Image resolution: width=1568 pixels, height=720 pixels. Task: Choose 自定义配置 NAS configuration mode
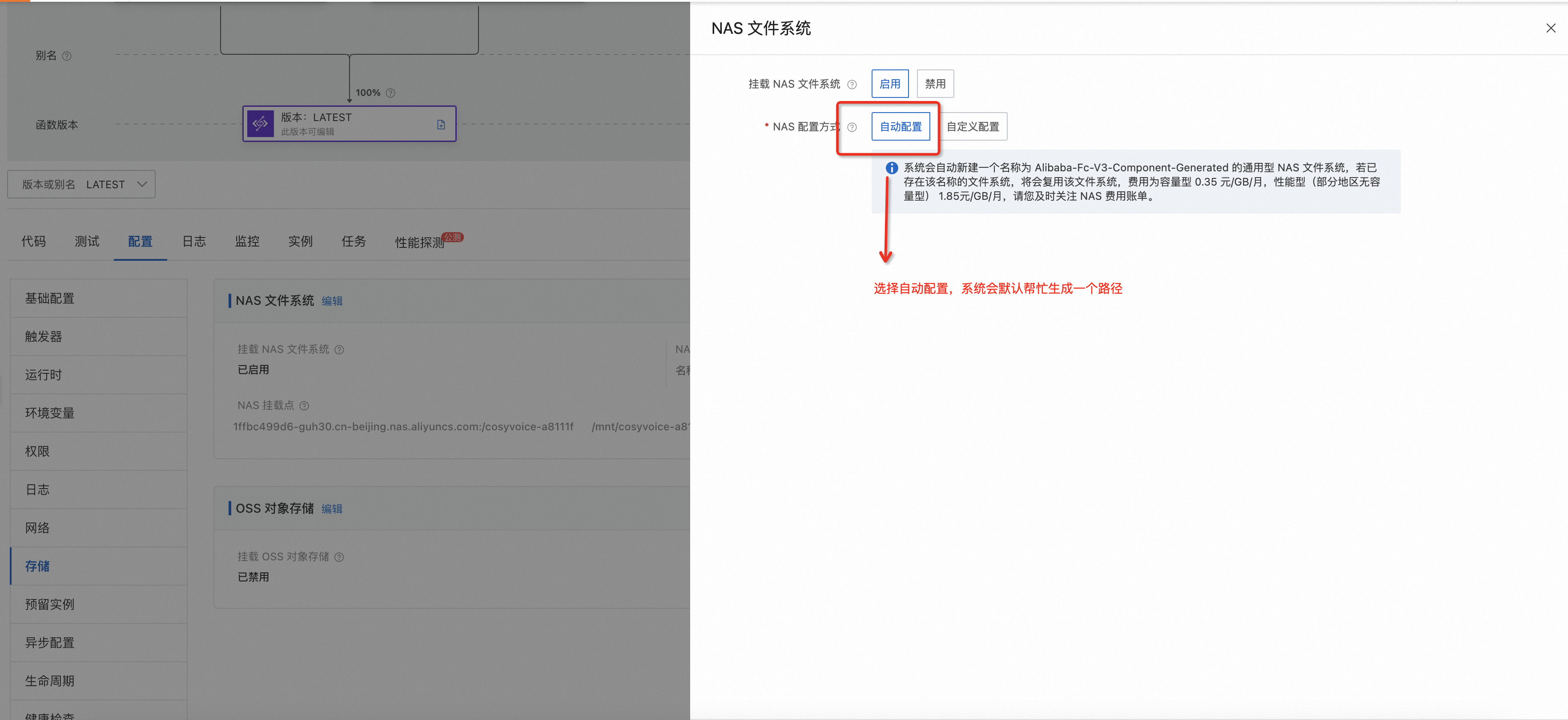pos(973,127)
